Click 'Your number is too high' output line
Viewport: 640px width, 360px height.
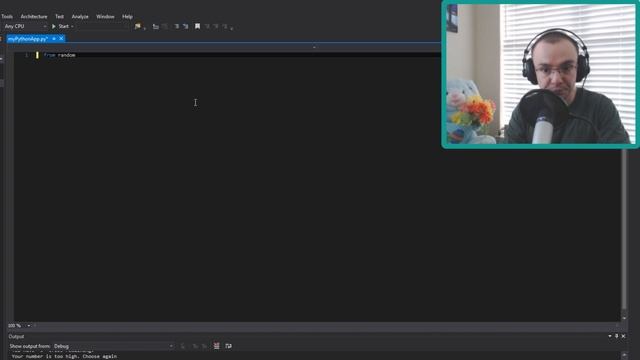coord(64,356)
